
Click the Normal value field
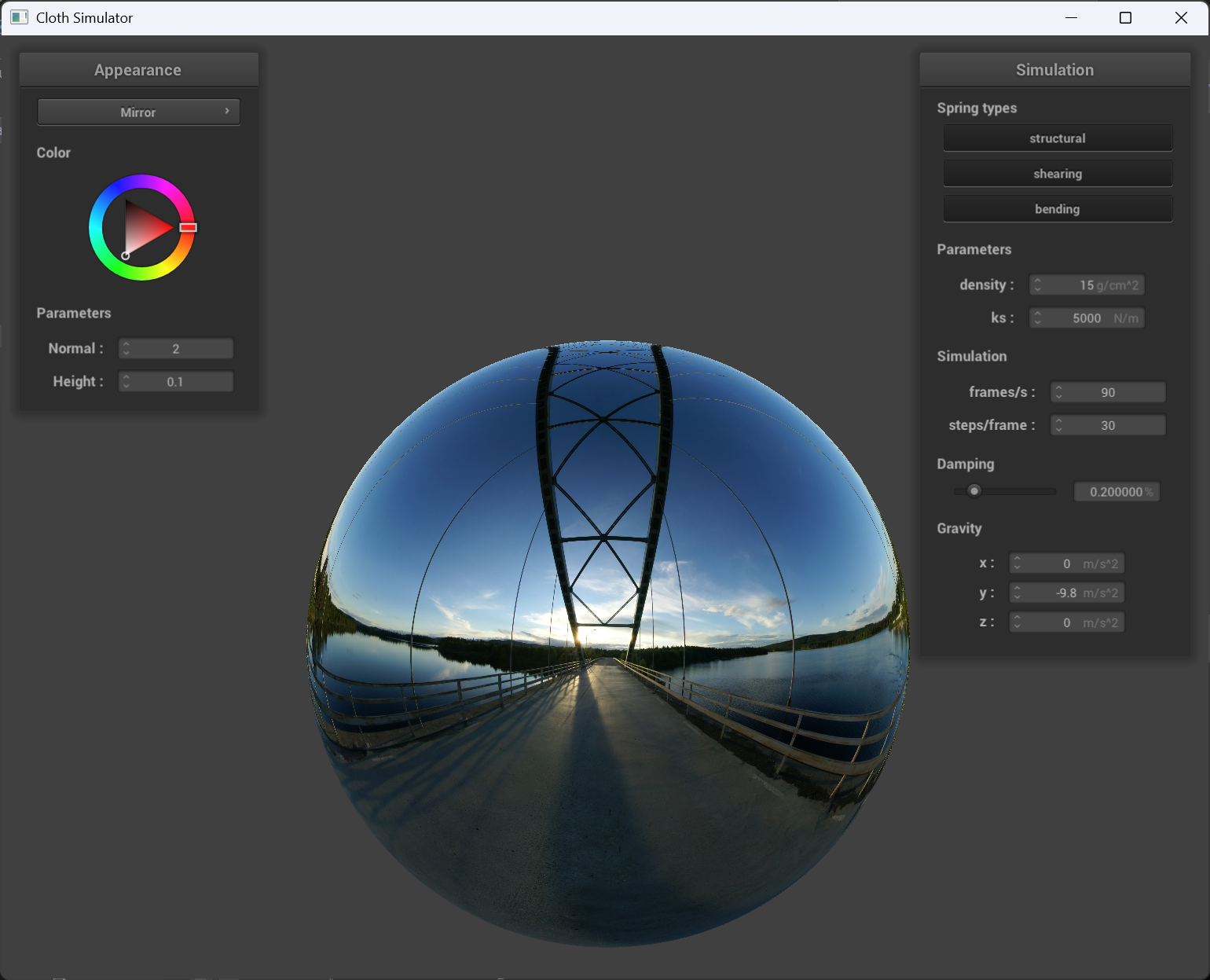coord(176,348)
